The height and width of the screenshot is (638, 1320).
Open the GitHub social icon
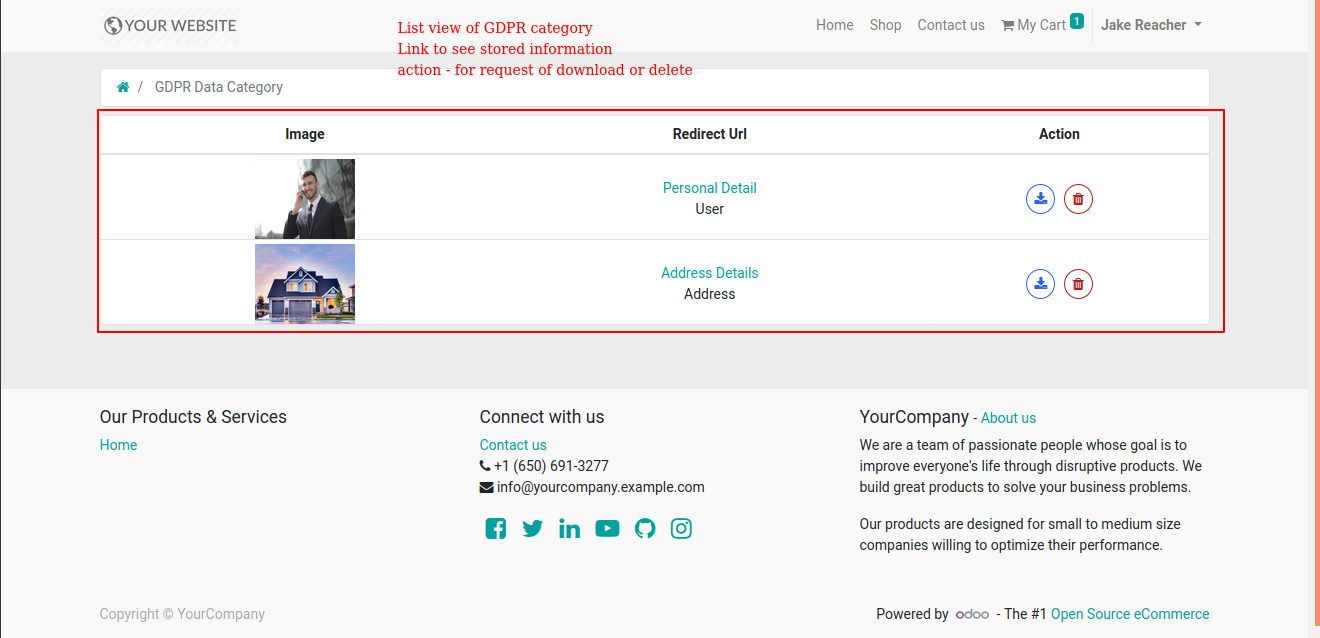pos(645,529)
